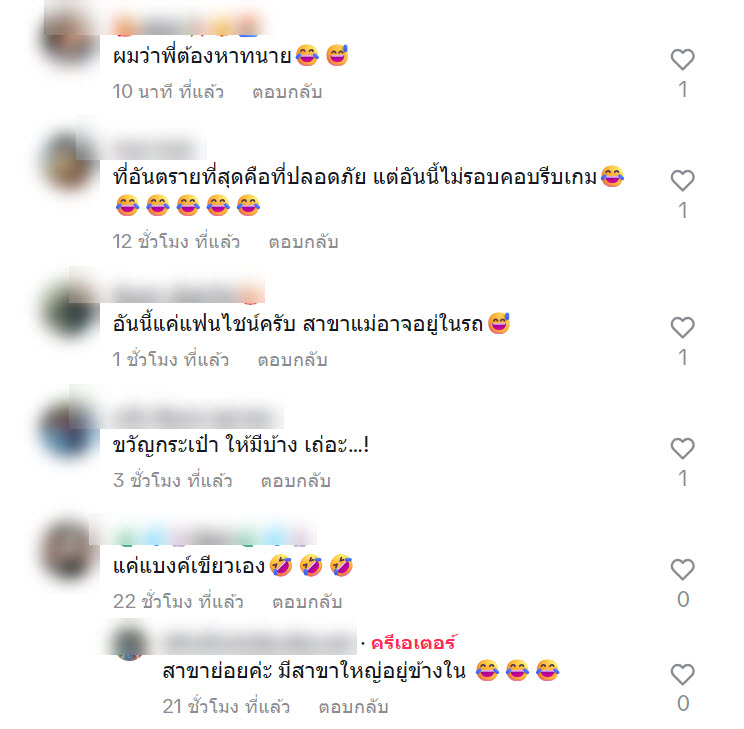Click ตอบกลับ under the 12 ชั่วโมง comment
Viewport: 744px width, 729px height.
303,242
